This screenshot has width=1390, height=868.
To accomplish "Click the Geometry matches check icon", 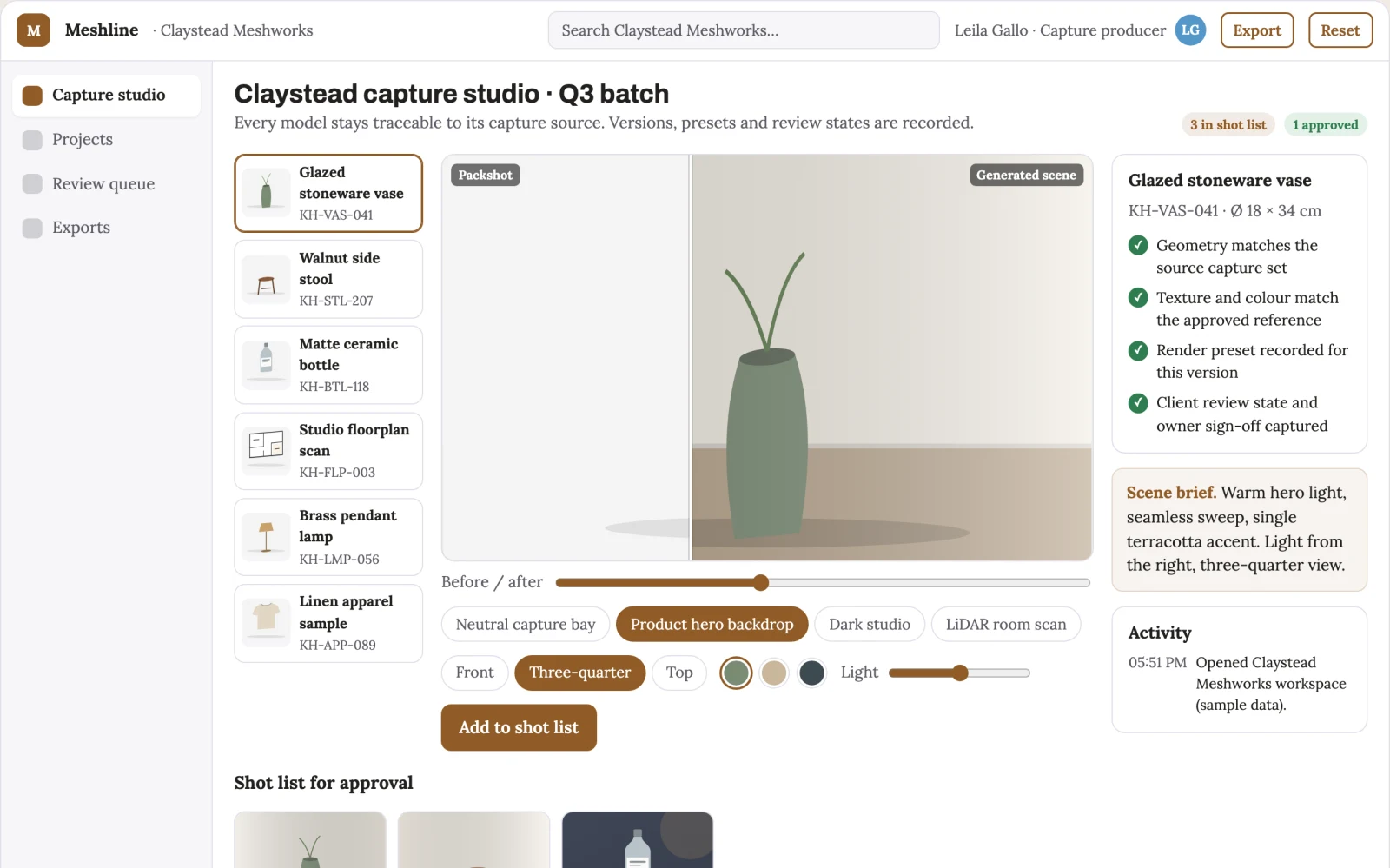I will point(1138,246).
